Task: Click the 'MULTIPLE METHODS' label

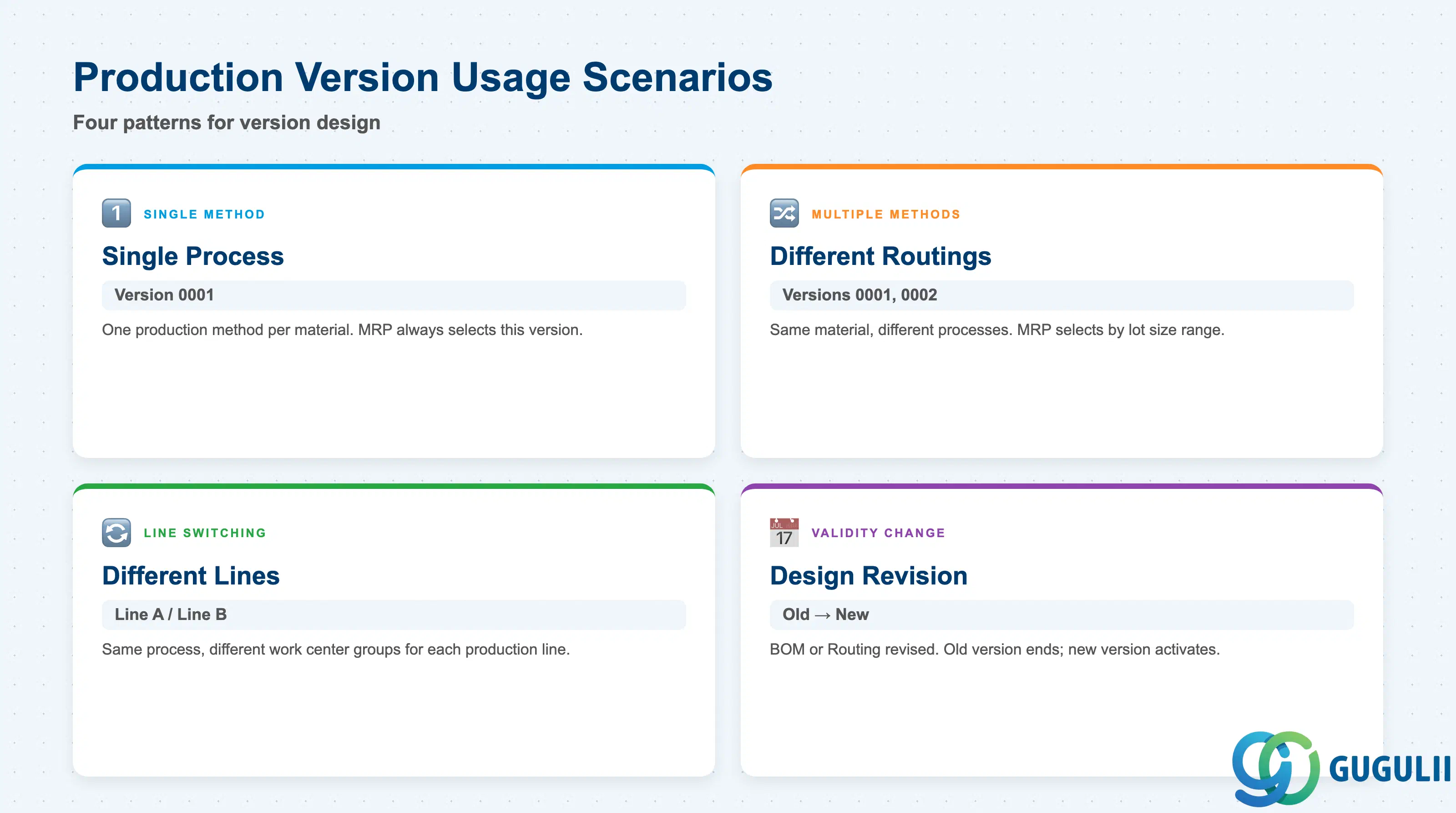Action: tap(886, 214)
